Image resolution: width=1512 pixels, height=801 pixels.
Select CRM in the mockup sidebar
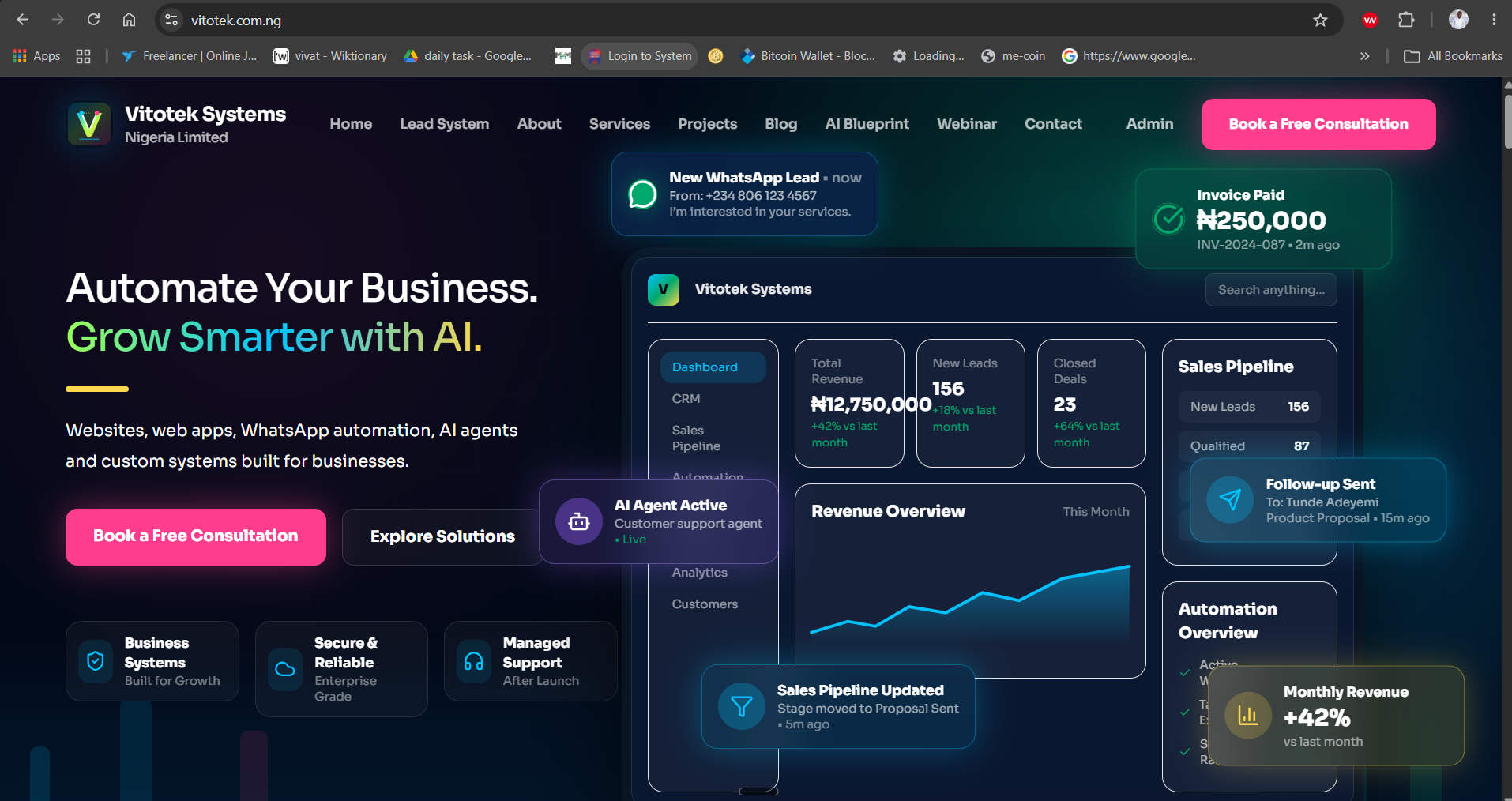[x=686, y=399]
